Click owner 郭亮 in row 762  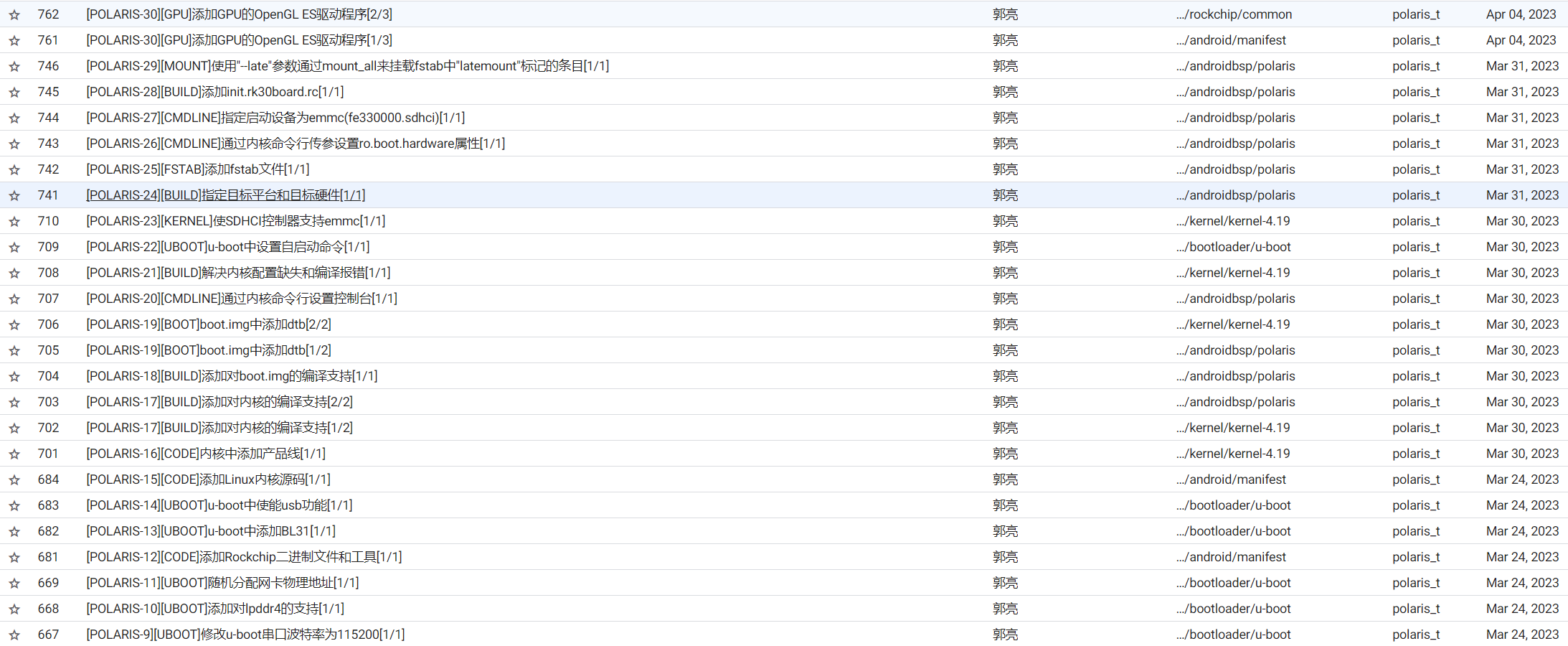[1005, 14]
